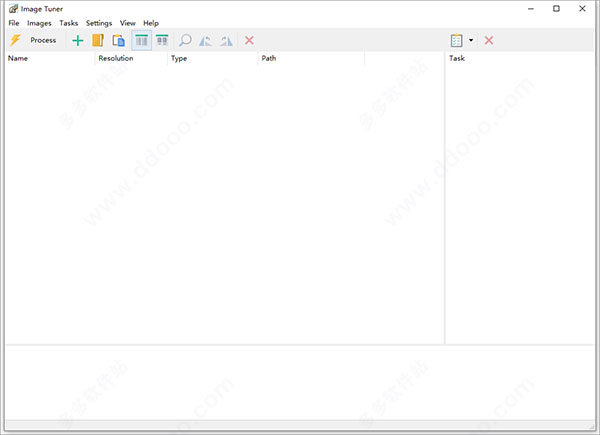Switch to details list view icon
This screenshot has height=435, width=600.
coord(142,40)
